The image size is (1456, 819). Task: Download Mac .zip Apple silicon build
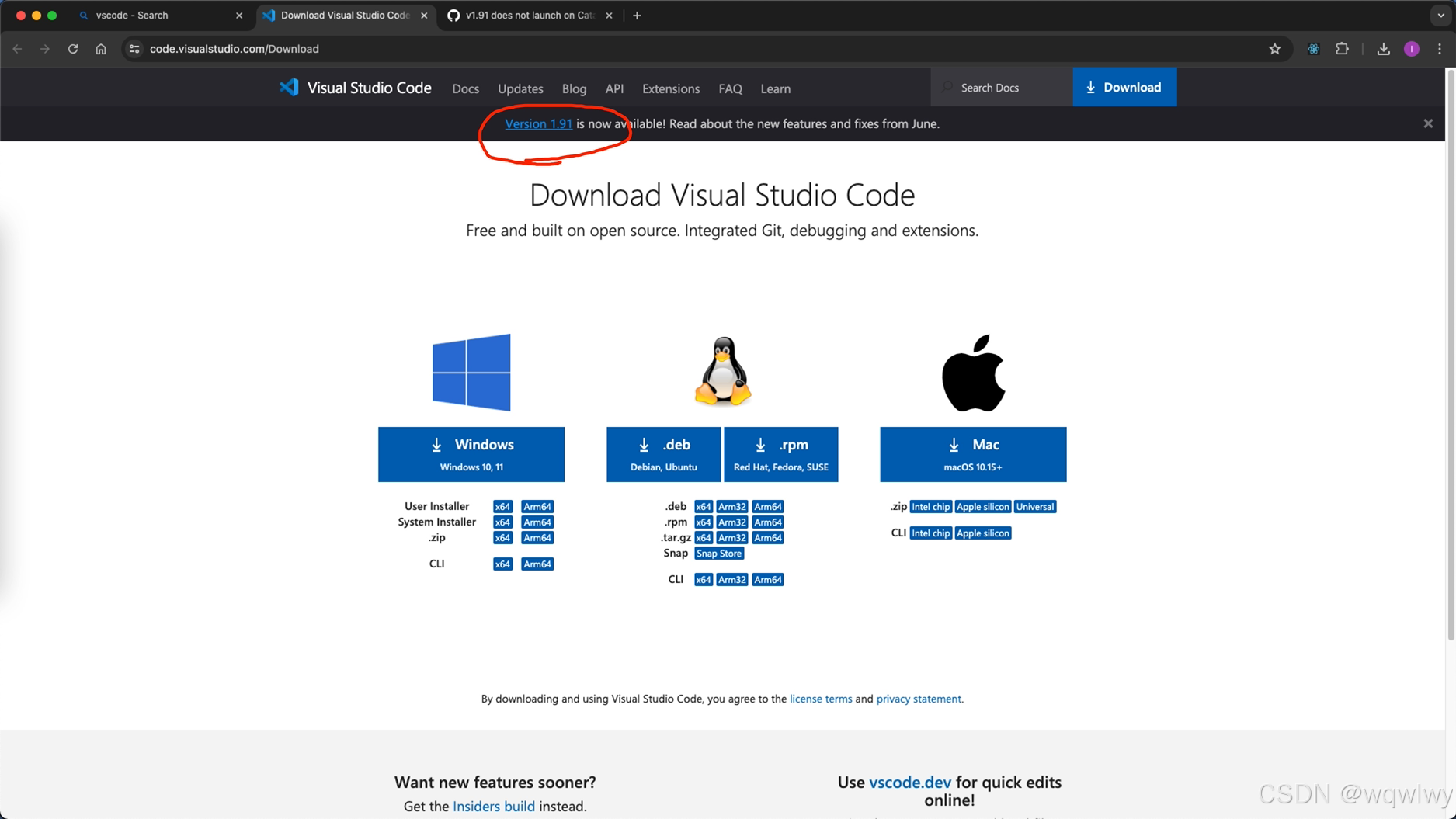pyautogui.click(x=982, y=506)
